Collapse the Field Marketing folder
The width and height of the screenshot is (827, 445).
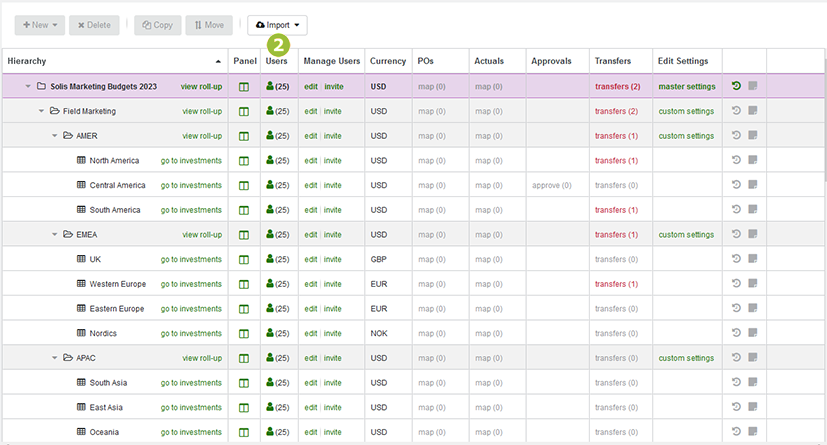[41, 111]
